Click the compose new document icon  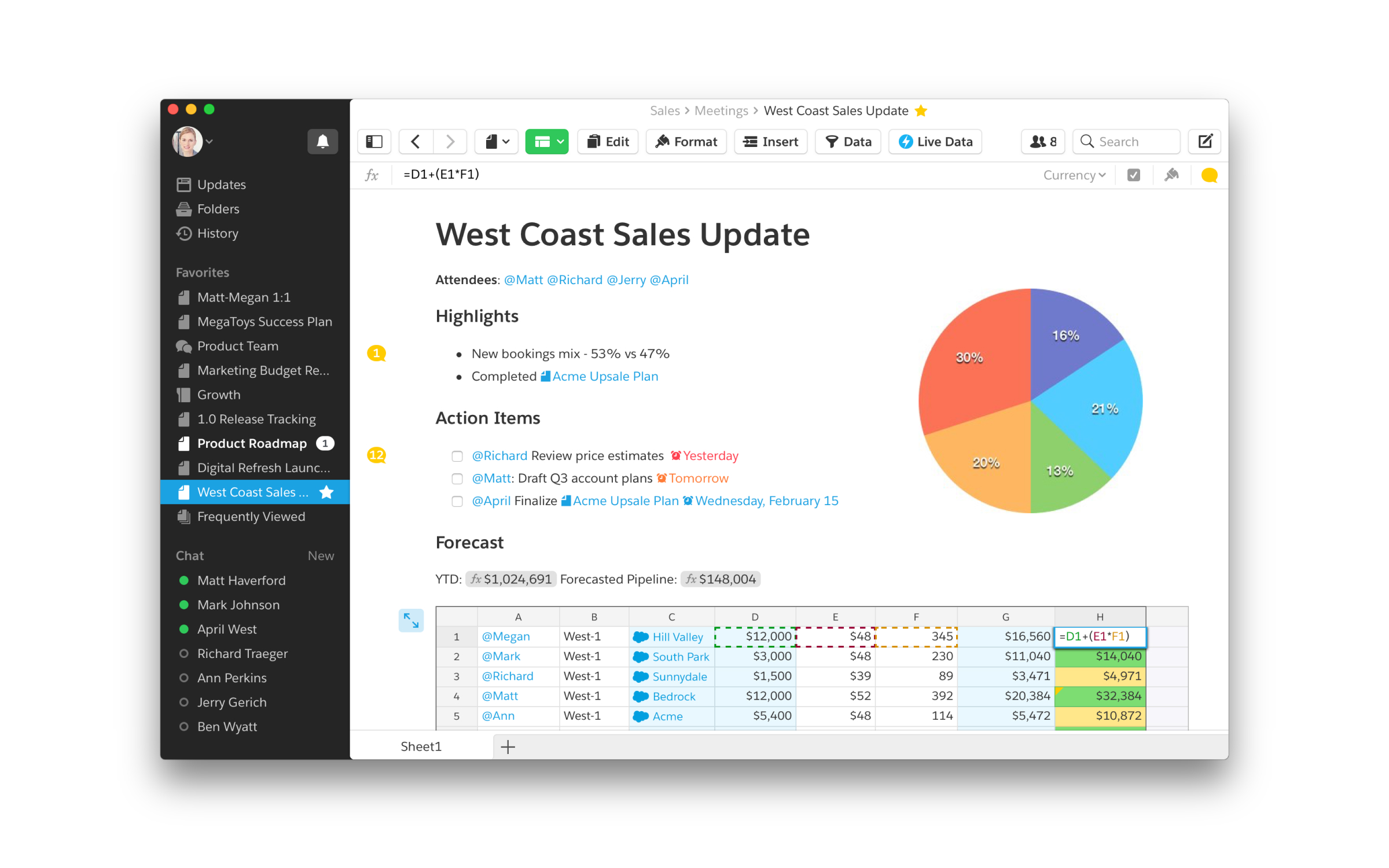(1205, 141)
